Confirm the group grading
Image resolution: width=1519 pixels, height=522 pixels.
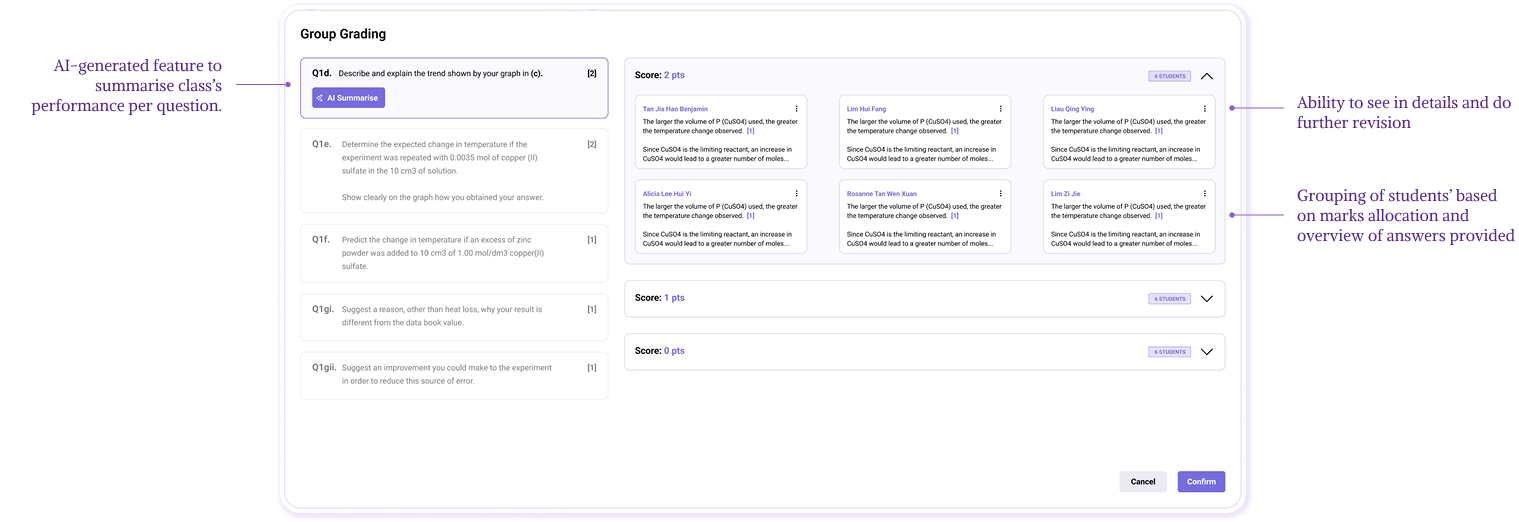[1200, 482]
